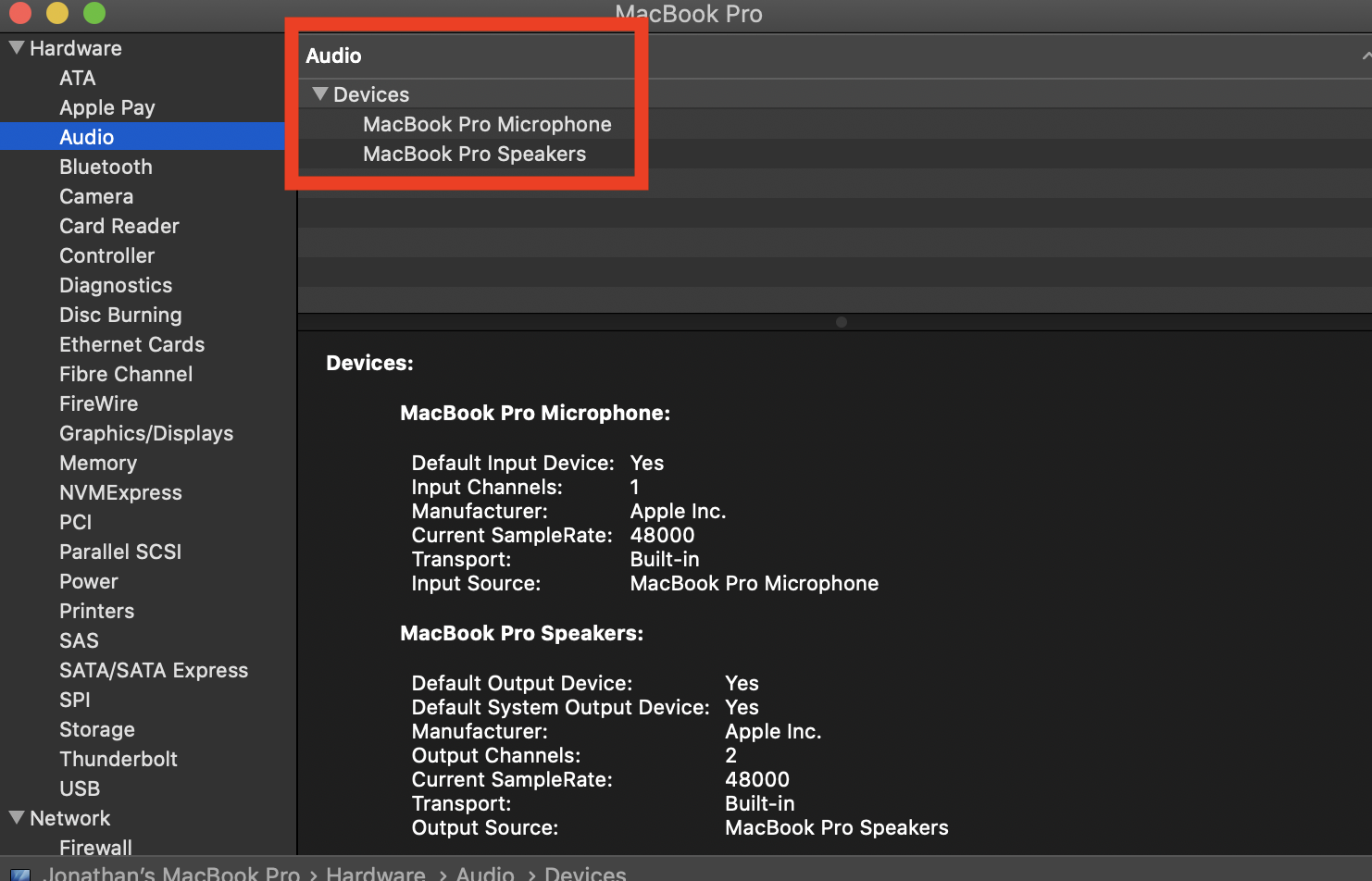Click Jonathan's MacBook Pro in the path bar
Image resolution: width=1372 pixels, height=881 pixels.
click(x=172, y=874)
